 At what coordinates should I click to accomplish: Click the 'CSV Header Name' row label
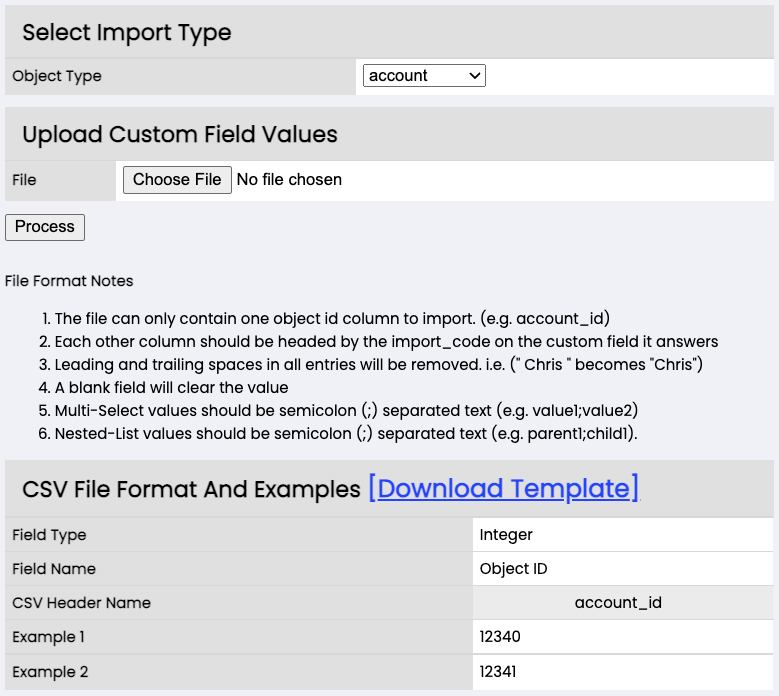tap(81, 603)
